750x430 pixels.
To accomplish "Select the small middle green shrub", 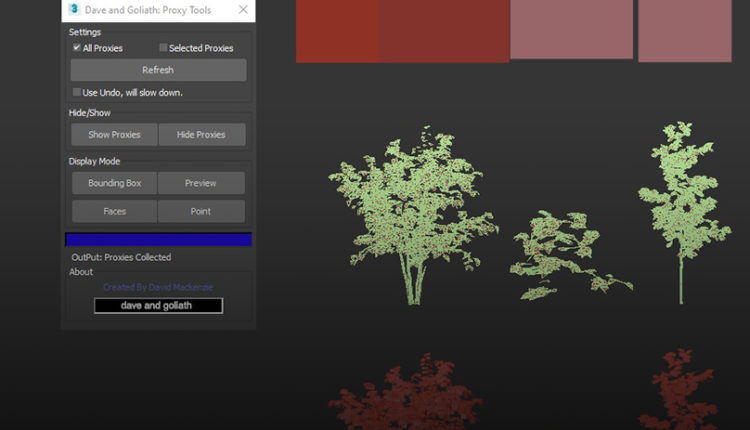I will (x=565, y=255).
